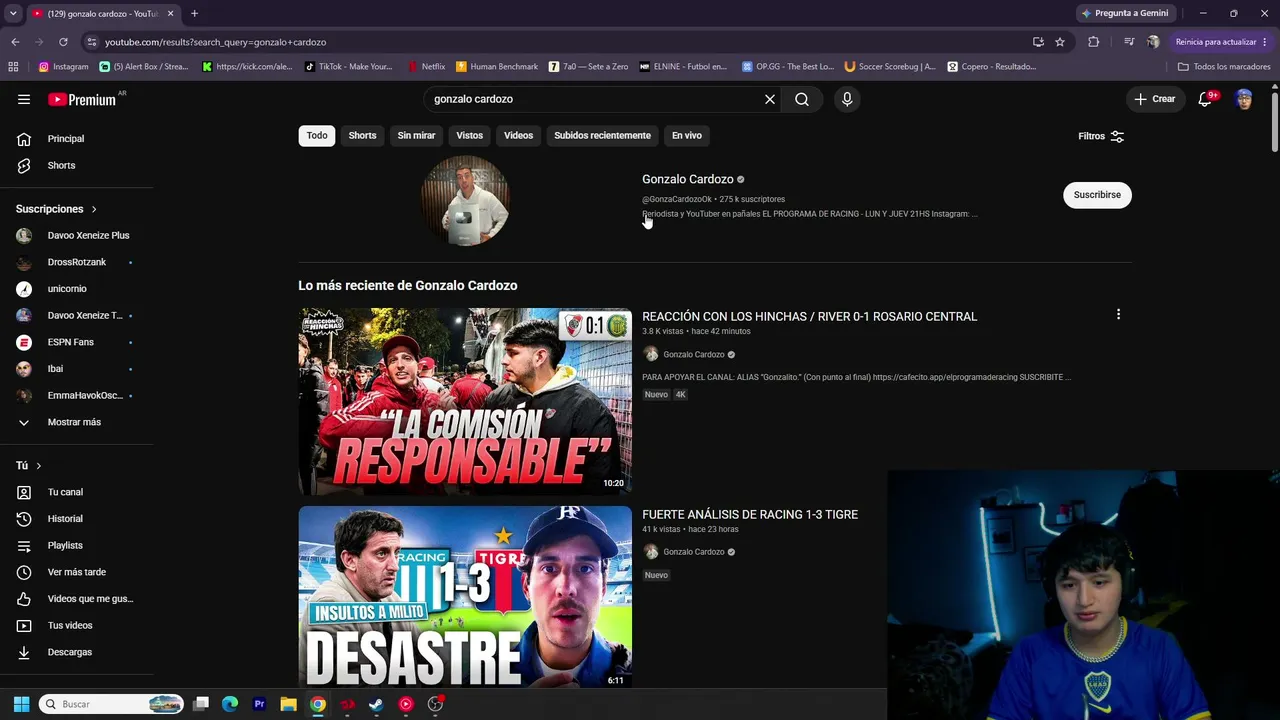This screenshot has width=1280, height=720.
Task: Open the Filtros panel
Action: pos(1101,136)
